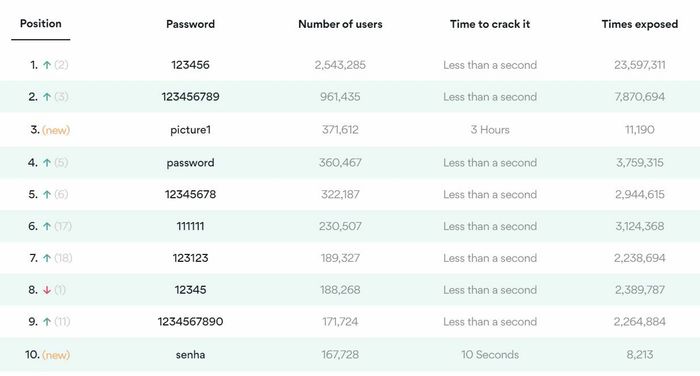Viewport: 700px width, 376px height.
Task: Click the '3 Hours' crack time cell
Action: (x=490, y=130)
